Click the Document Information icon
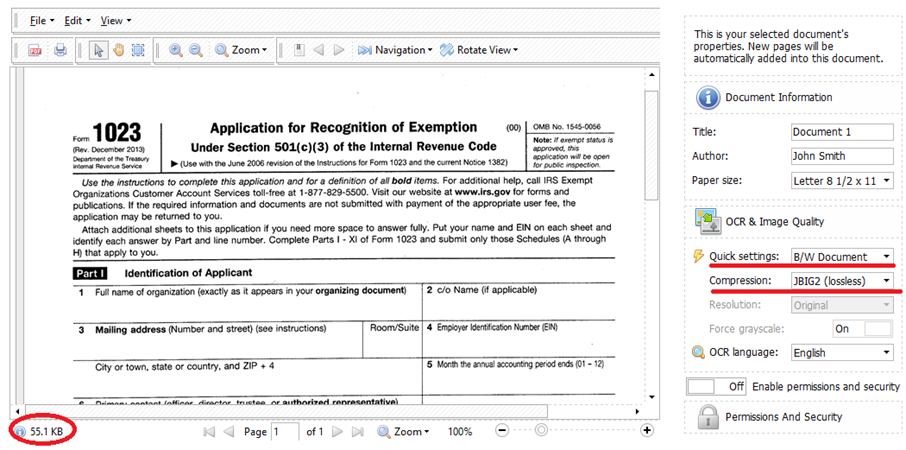Viewport: 906px width, 450px height. pos(707,97)
